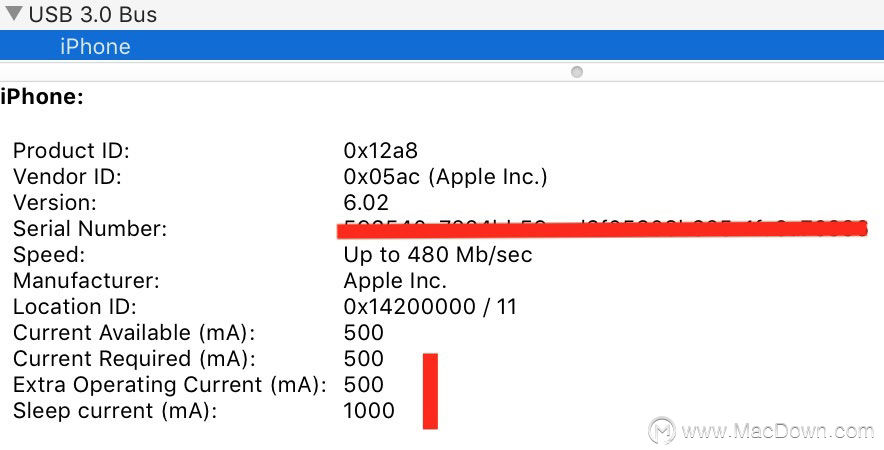Click the Sleep current value 1000

(x=369, y=411)
